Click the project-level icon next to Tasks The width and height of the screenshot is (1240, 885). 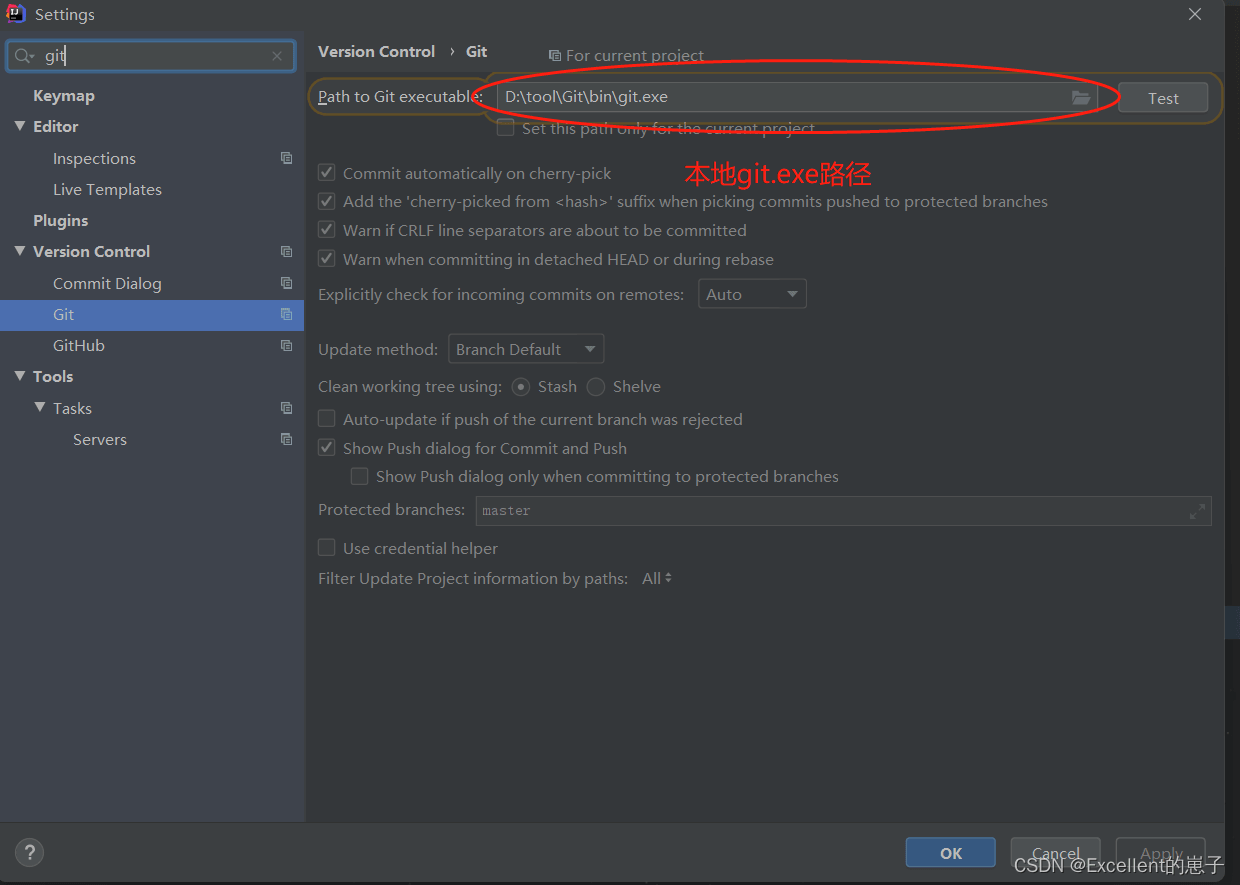pos(287,408)
